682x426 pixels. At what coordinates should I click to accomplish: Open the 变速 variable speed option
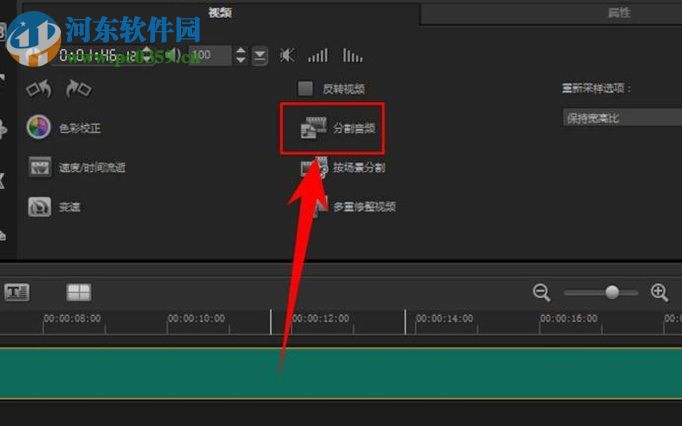click(x=54, y=207)
